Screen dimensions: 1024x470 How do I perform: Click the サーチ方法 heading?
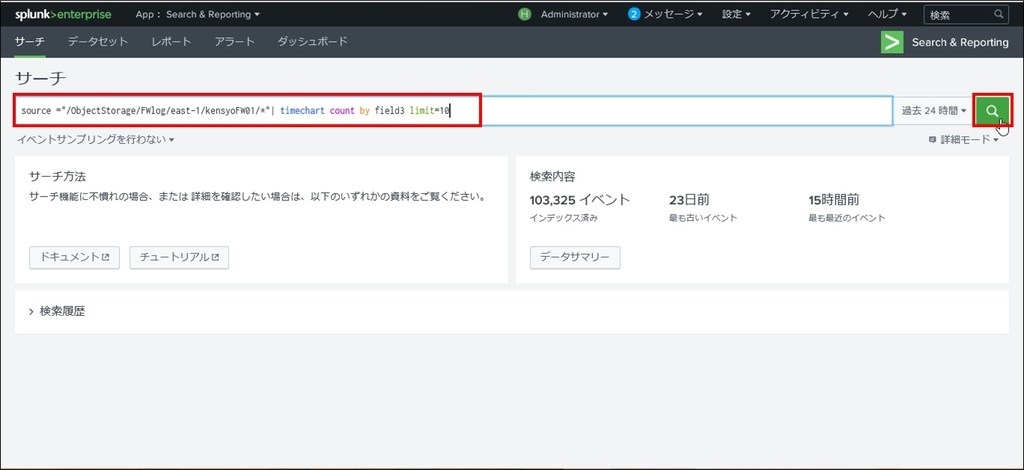57,176
